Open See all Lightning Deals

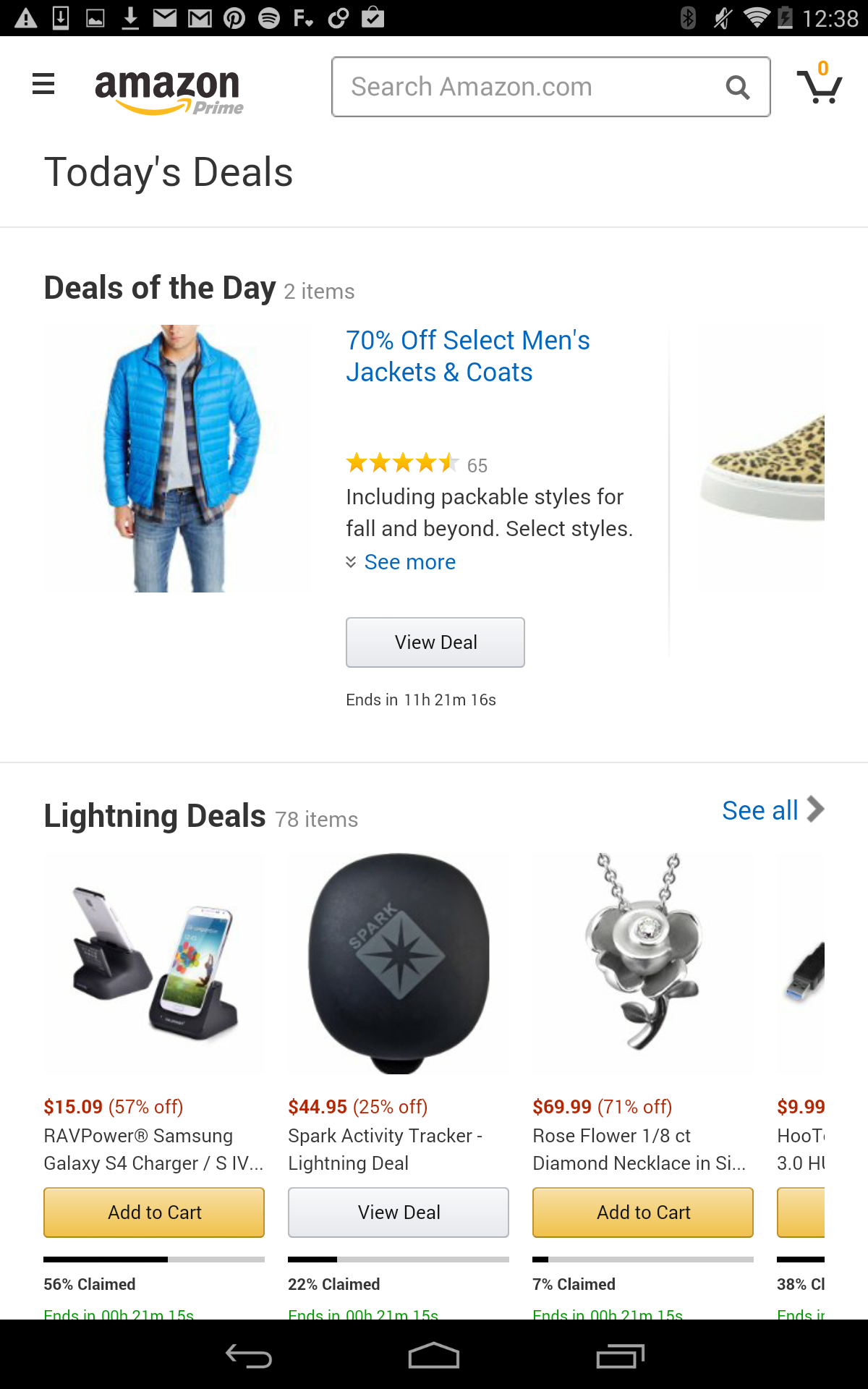pyautogui.click(x=772, y=810)
